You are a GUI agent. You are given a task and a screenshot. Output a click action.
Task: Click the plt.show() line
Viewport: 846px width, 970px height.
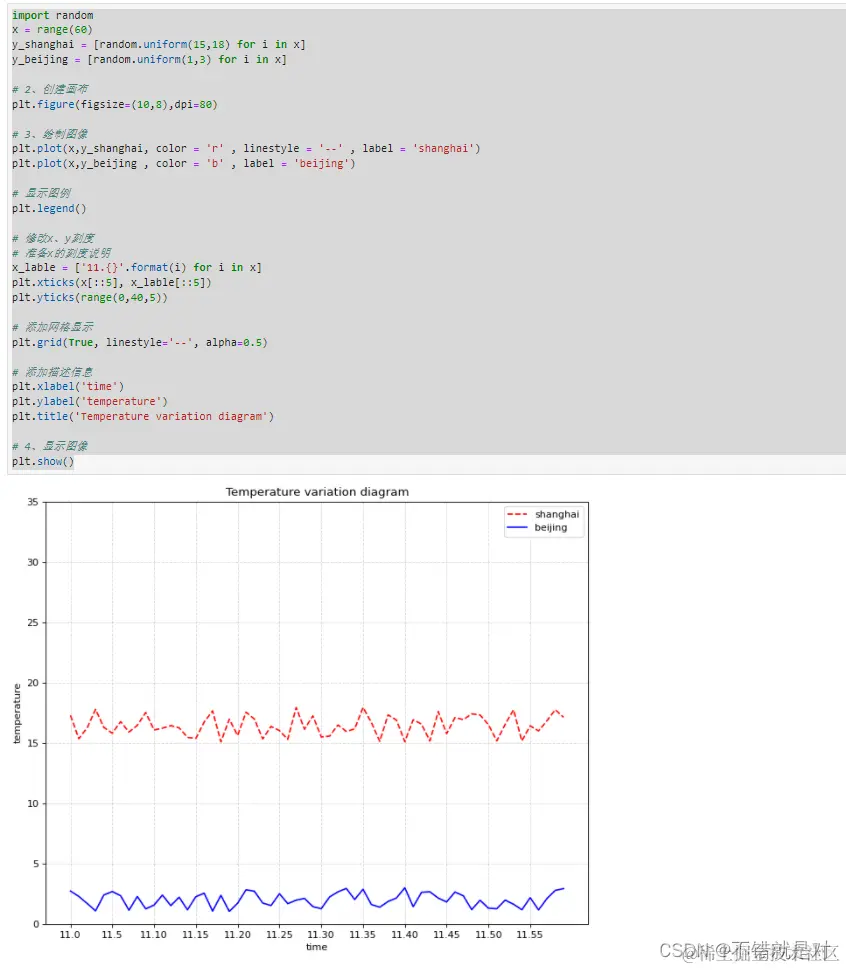(x=43, y=461)
